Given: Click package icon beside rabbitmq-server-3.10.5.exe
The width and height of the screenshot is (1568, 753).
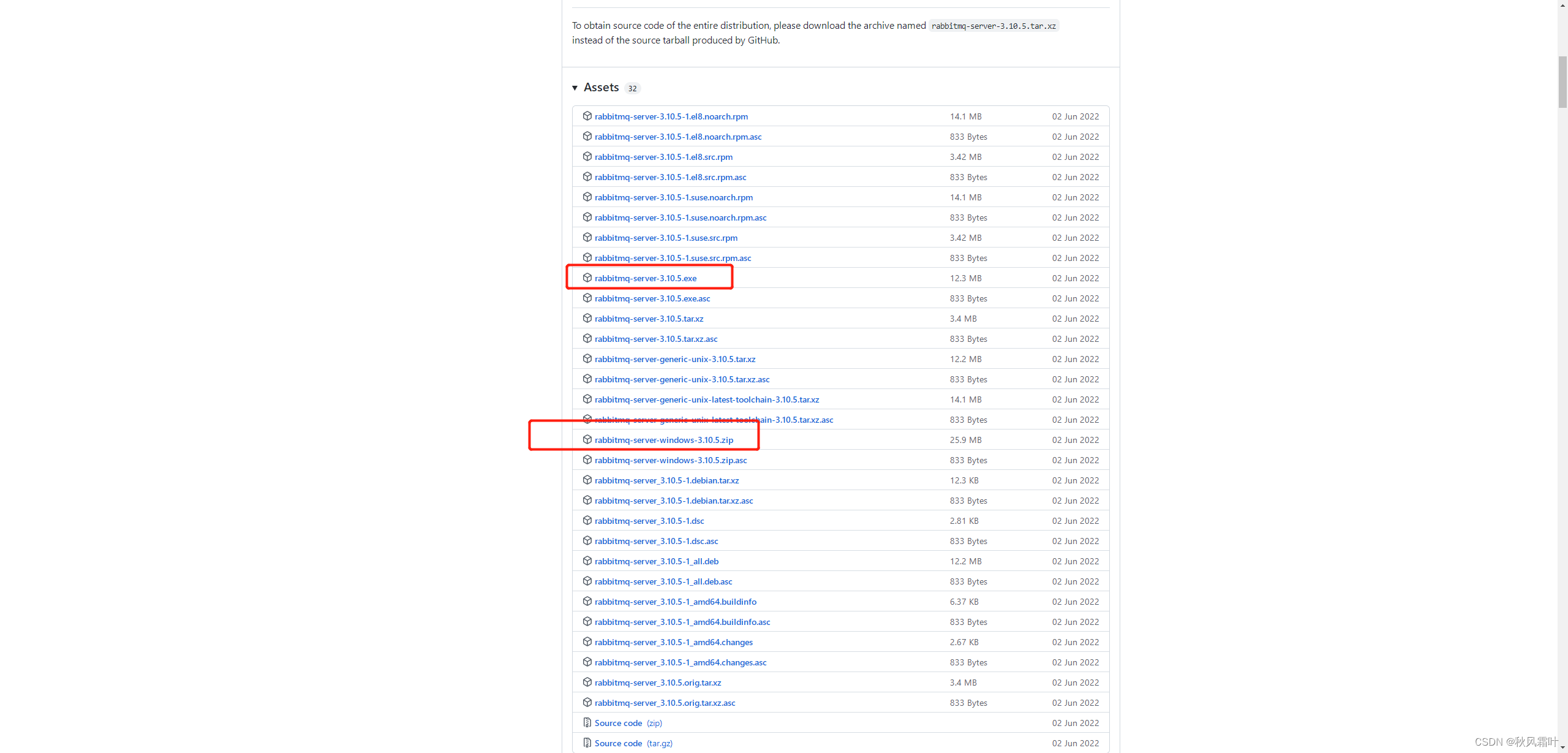Looking at the screenshot, I should tap(587, 278).
